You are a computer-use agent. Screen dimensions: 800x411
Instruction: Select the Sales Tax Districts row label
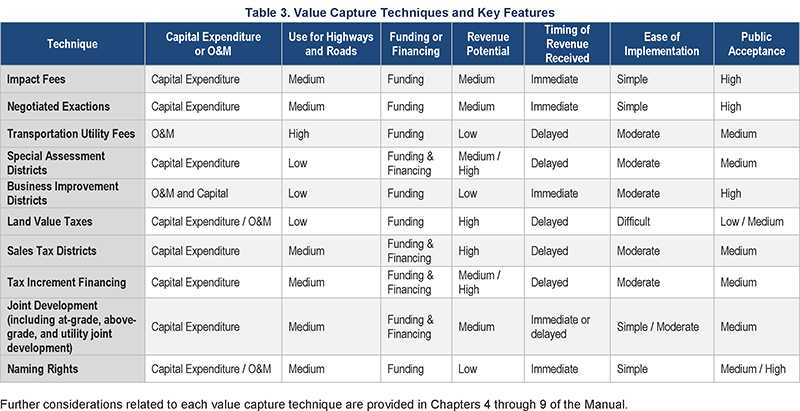pyautogui.click(x=72, y=251)
